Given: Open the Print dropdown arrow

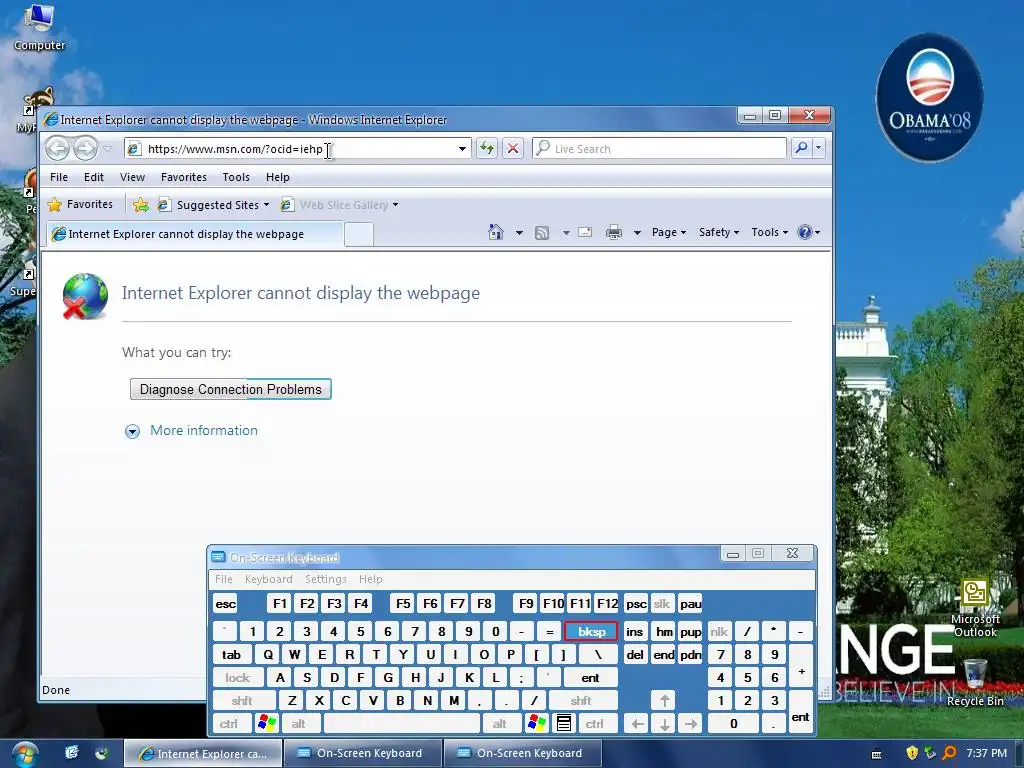Looking at the screenshot, I should point(637,232).
